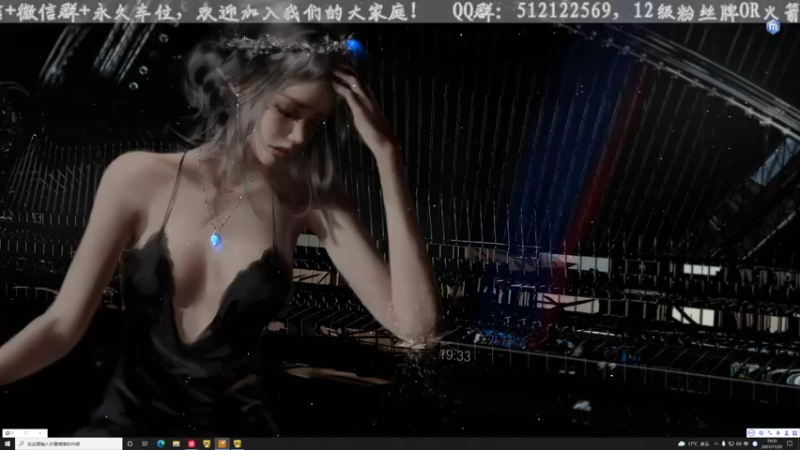Click the microphone icon in floating toolbar
Viewport: 800px width, 450px height.
pyautogui.click(x=779, y=433)
